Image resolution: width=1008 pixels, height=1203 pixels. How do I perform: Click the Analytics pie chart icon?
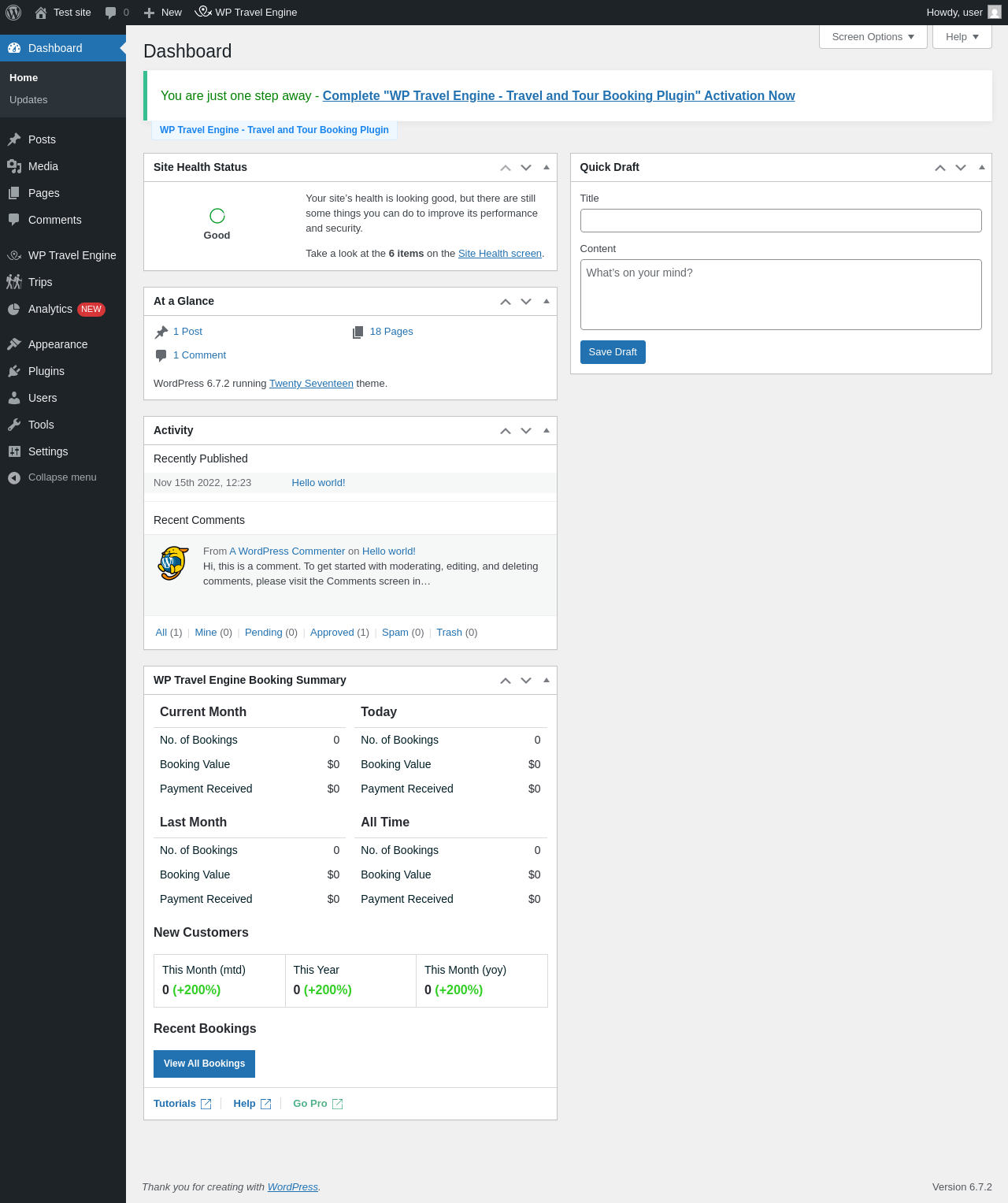pos(14,309)
